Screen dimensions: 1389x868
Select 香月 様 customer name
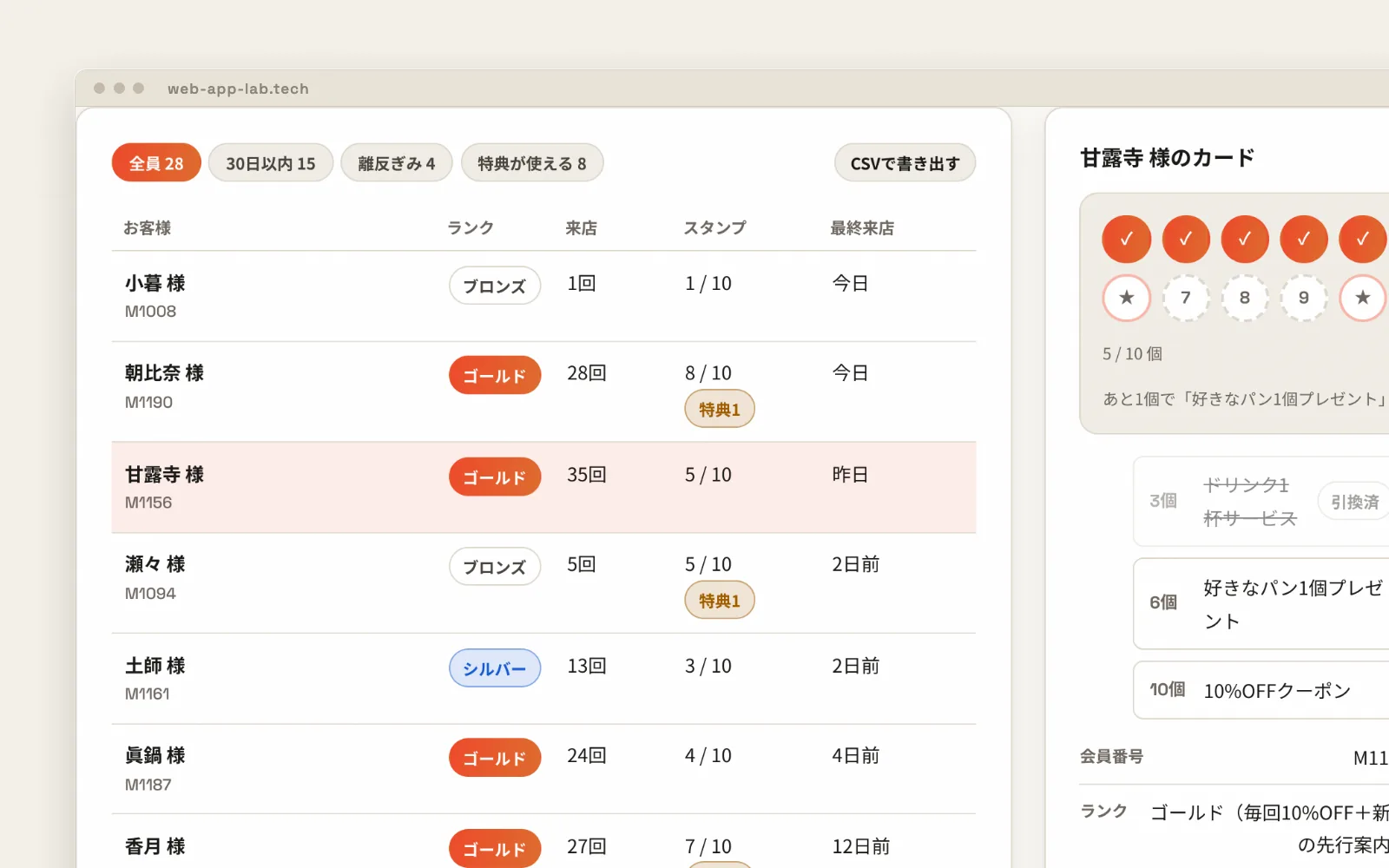click(155, 846)
